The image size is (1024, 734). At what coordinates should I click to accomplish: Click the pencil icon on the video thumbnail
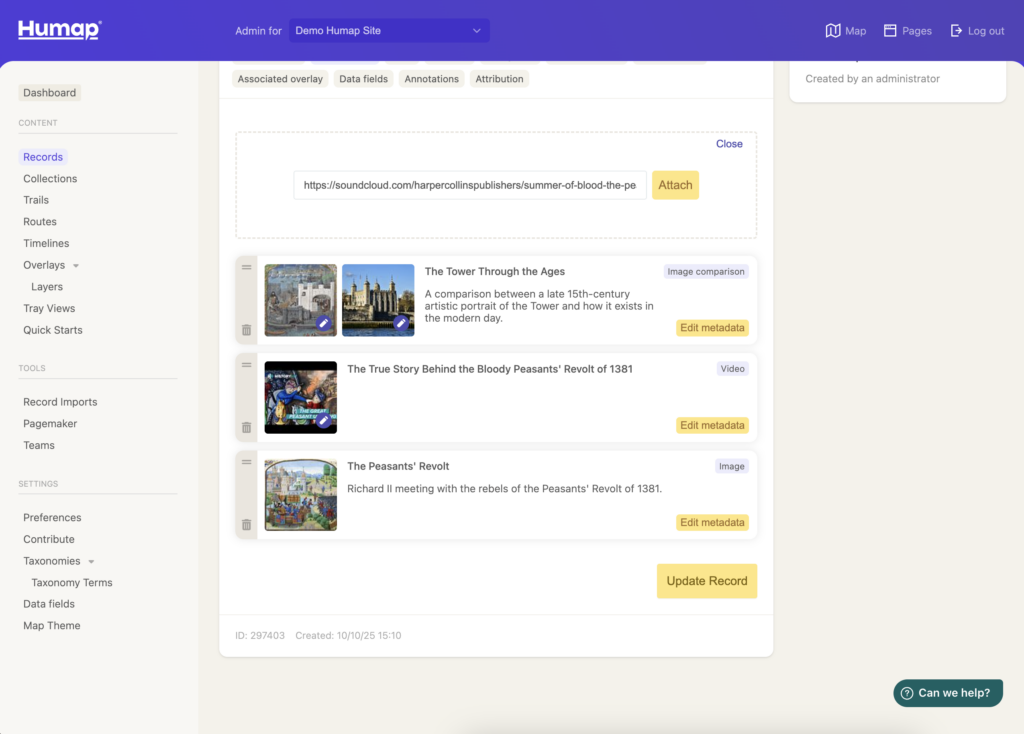324,421
